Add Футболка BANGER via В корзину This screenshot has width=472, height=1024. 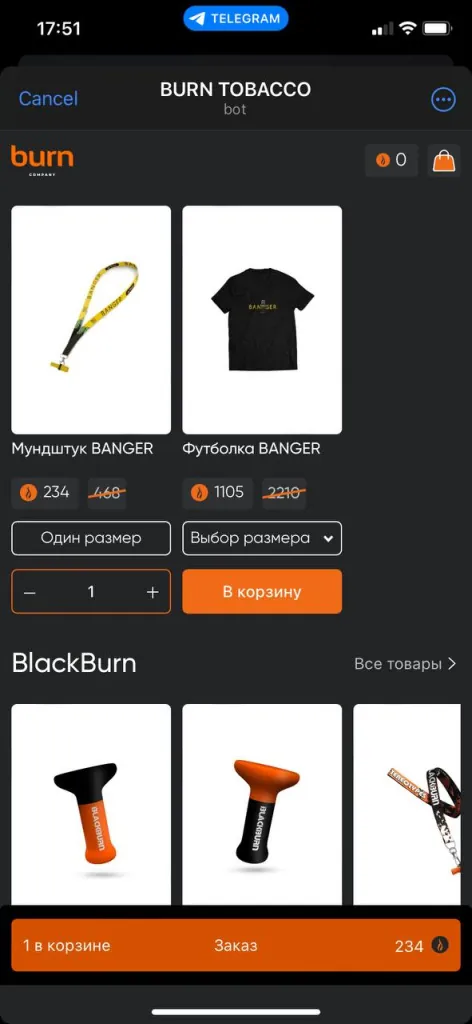coord(262,592)
